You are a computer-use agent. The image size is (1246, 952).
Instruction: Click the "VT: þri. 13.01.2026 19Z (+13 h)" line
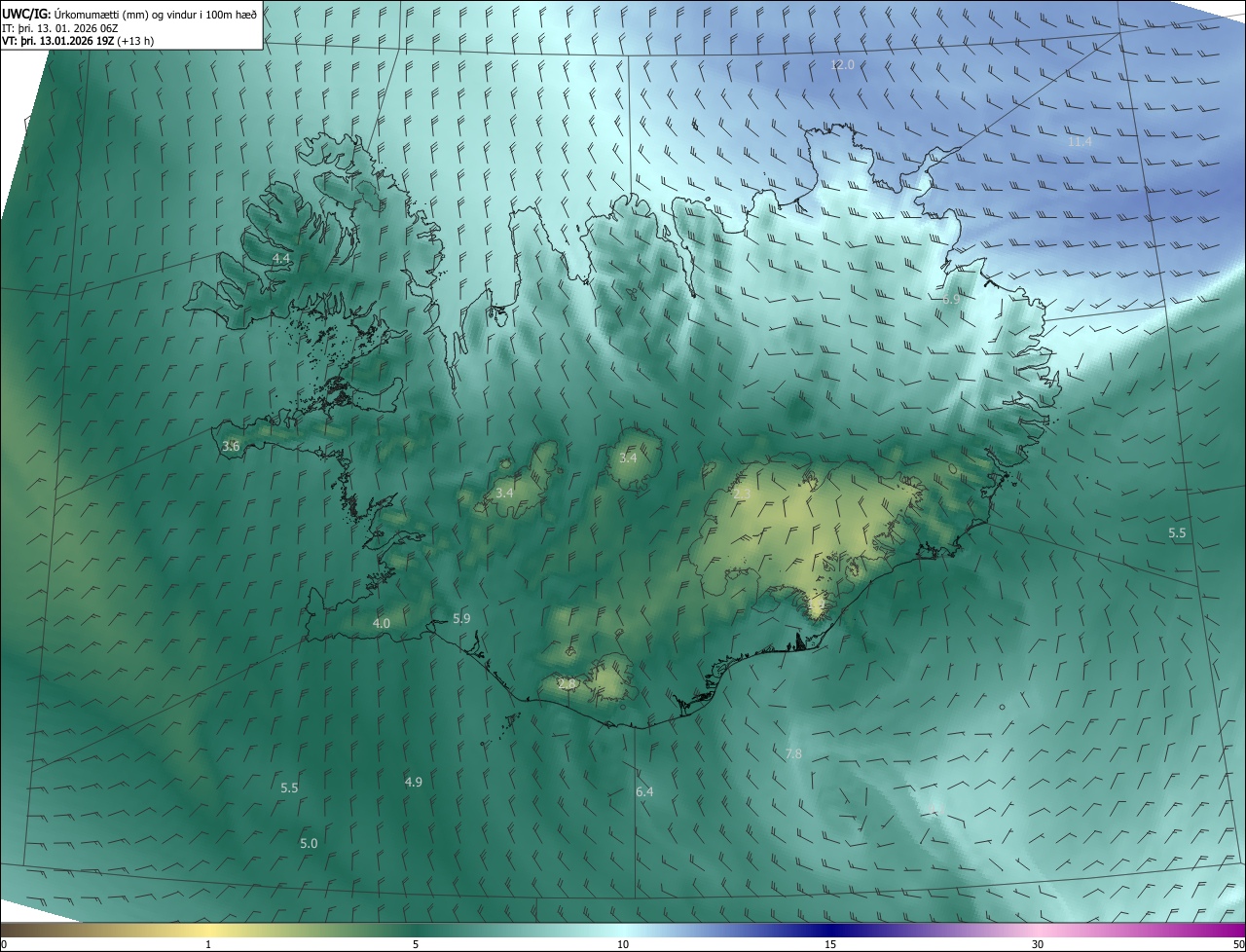click(x=78, y=41)
